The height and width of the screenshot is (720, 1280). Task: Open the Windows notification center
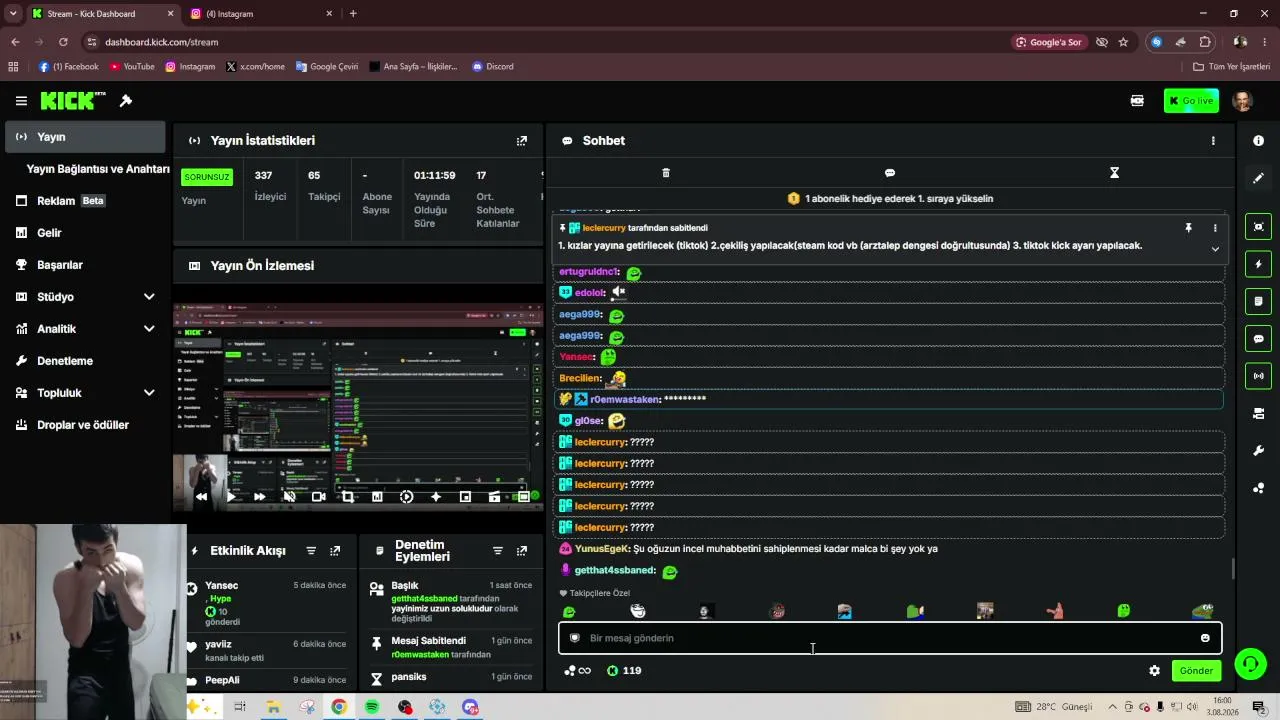point(1259,707)
